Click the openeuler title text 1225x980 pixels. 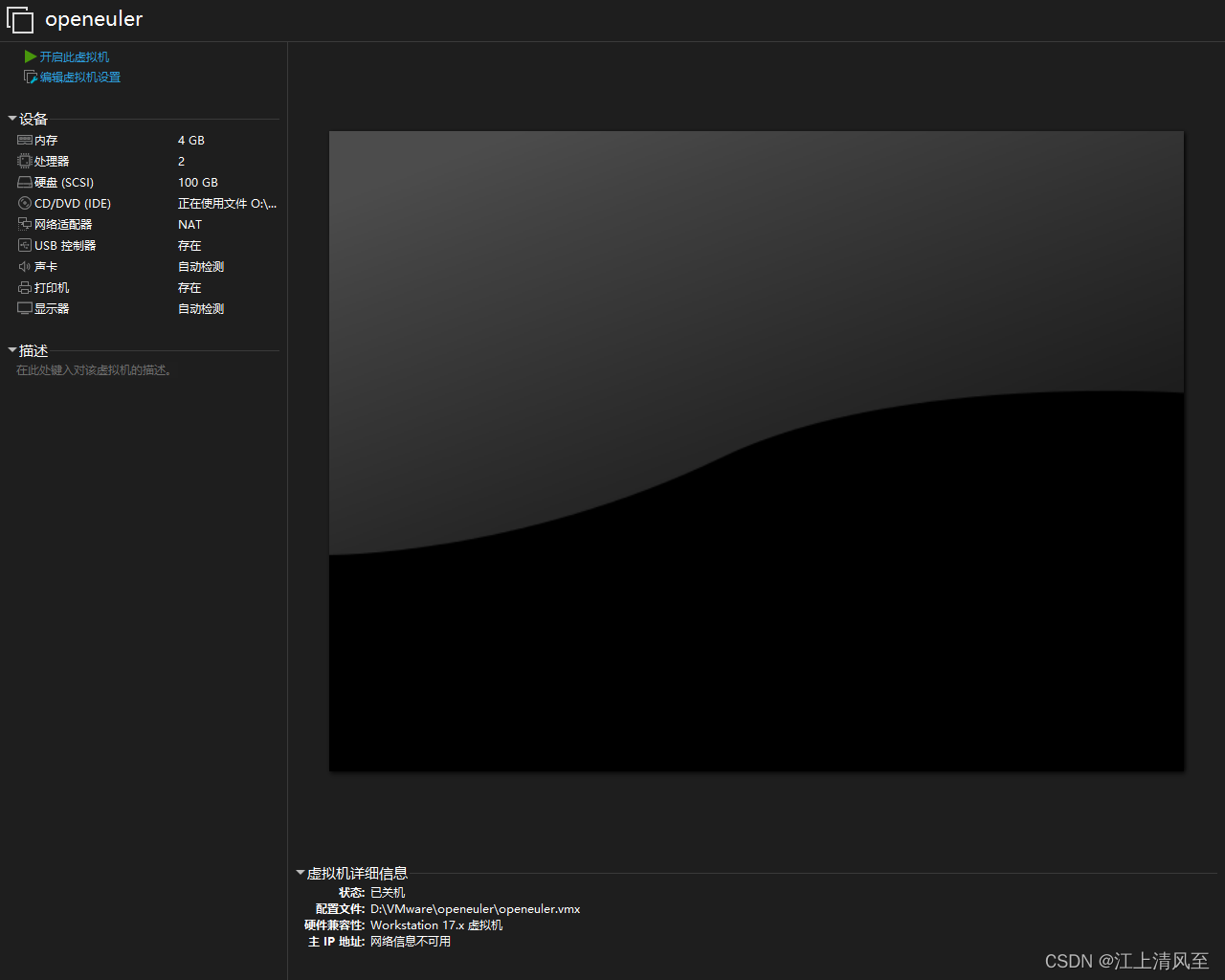(x=94, y=19)
